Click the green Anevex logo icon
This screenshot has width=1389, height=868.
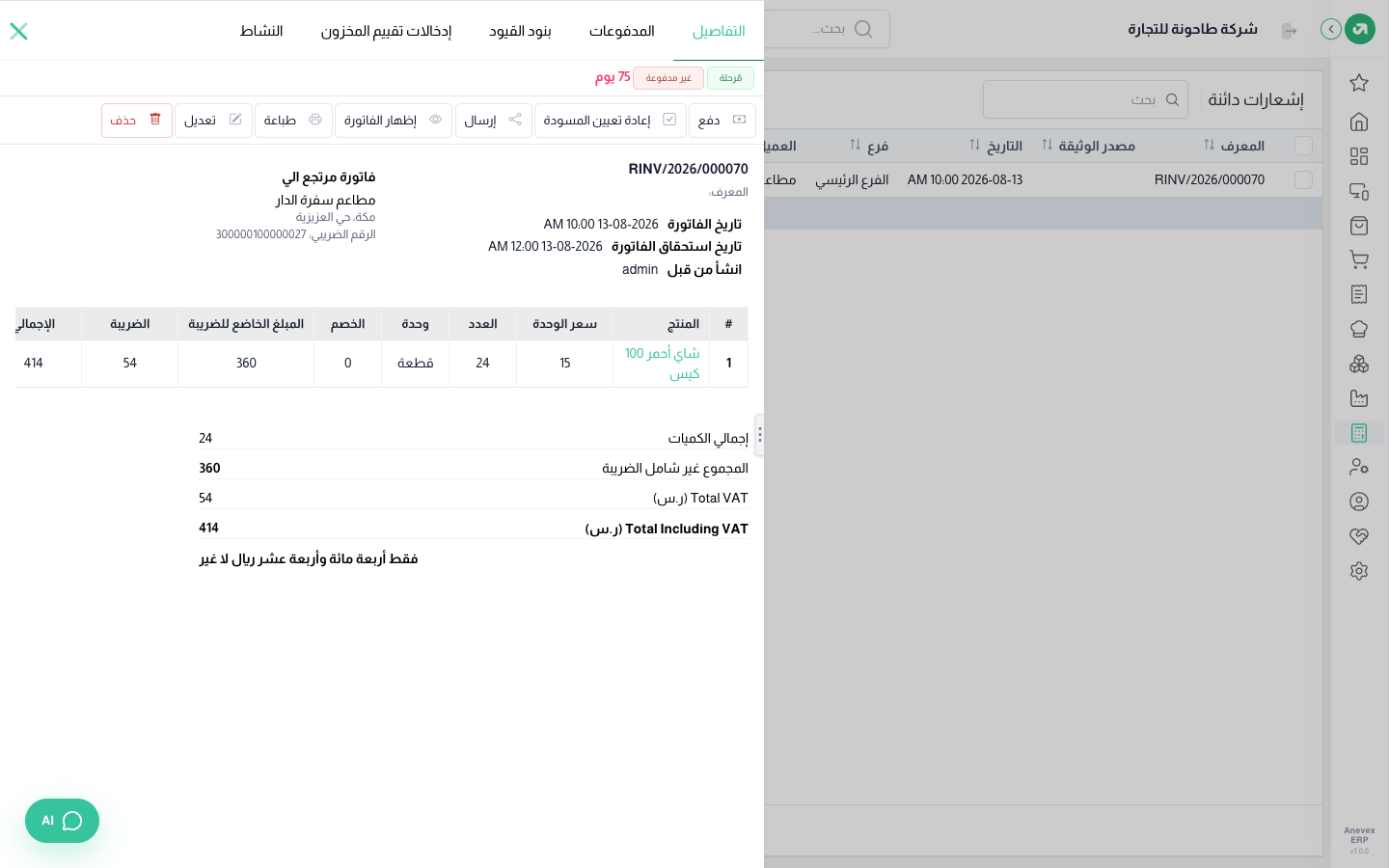point(1360,29)
